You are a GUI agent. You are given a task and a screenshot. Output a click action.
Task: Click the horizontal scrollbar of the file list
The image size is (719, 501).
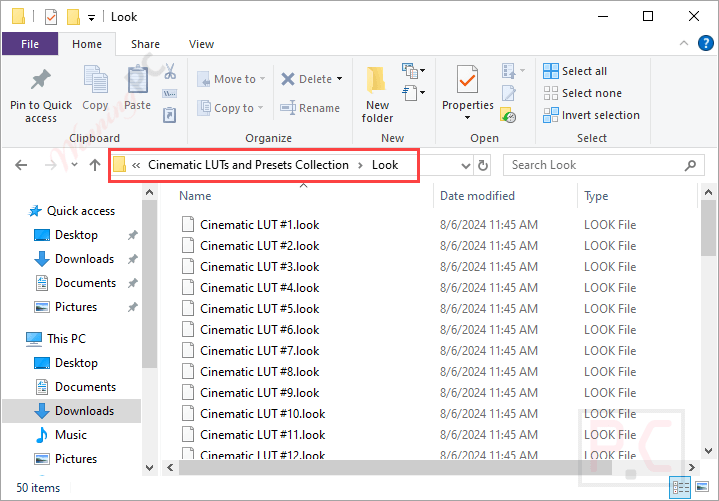click(395, 468)
